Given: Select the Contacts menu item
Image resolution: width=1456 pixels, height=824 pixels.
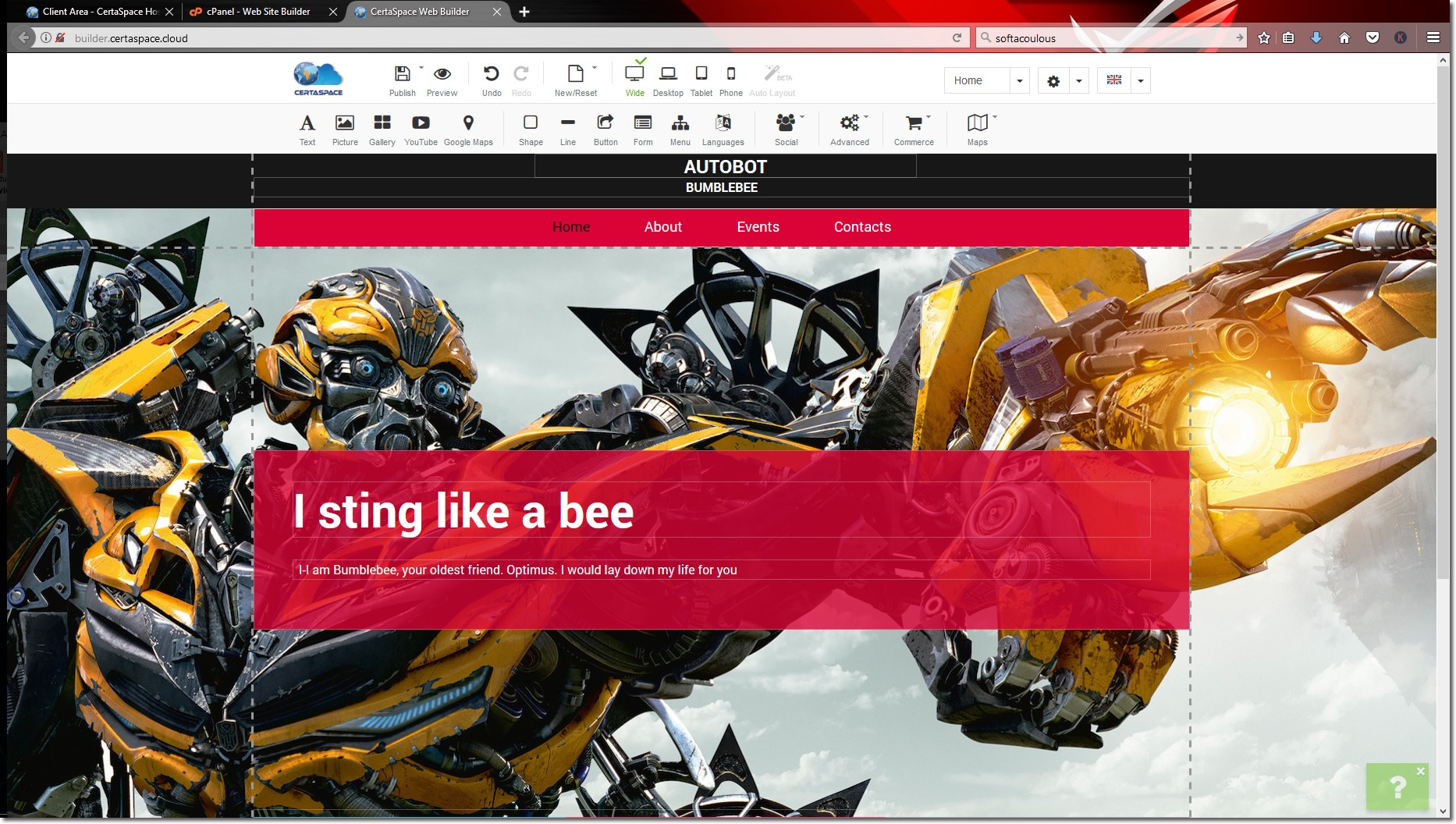Looking at the screenshot, I should [x=862, y=227].
